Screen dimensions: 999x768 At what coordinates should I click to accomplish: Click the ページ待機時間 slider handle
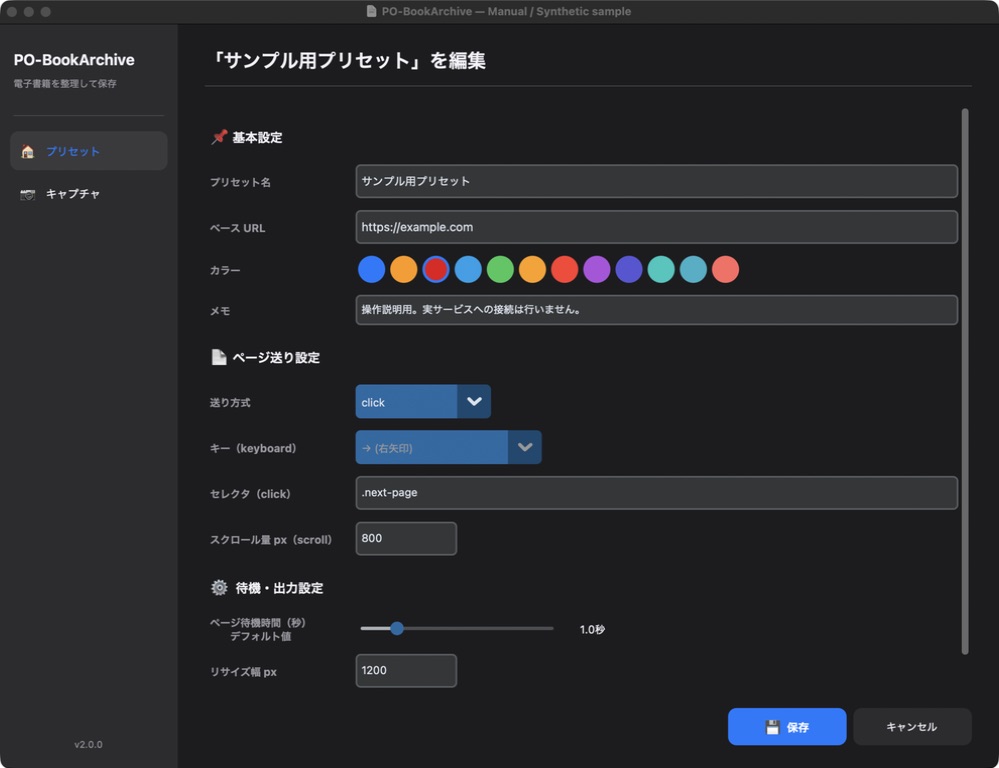[397, 628]
